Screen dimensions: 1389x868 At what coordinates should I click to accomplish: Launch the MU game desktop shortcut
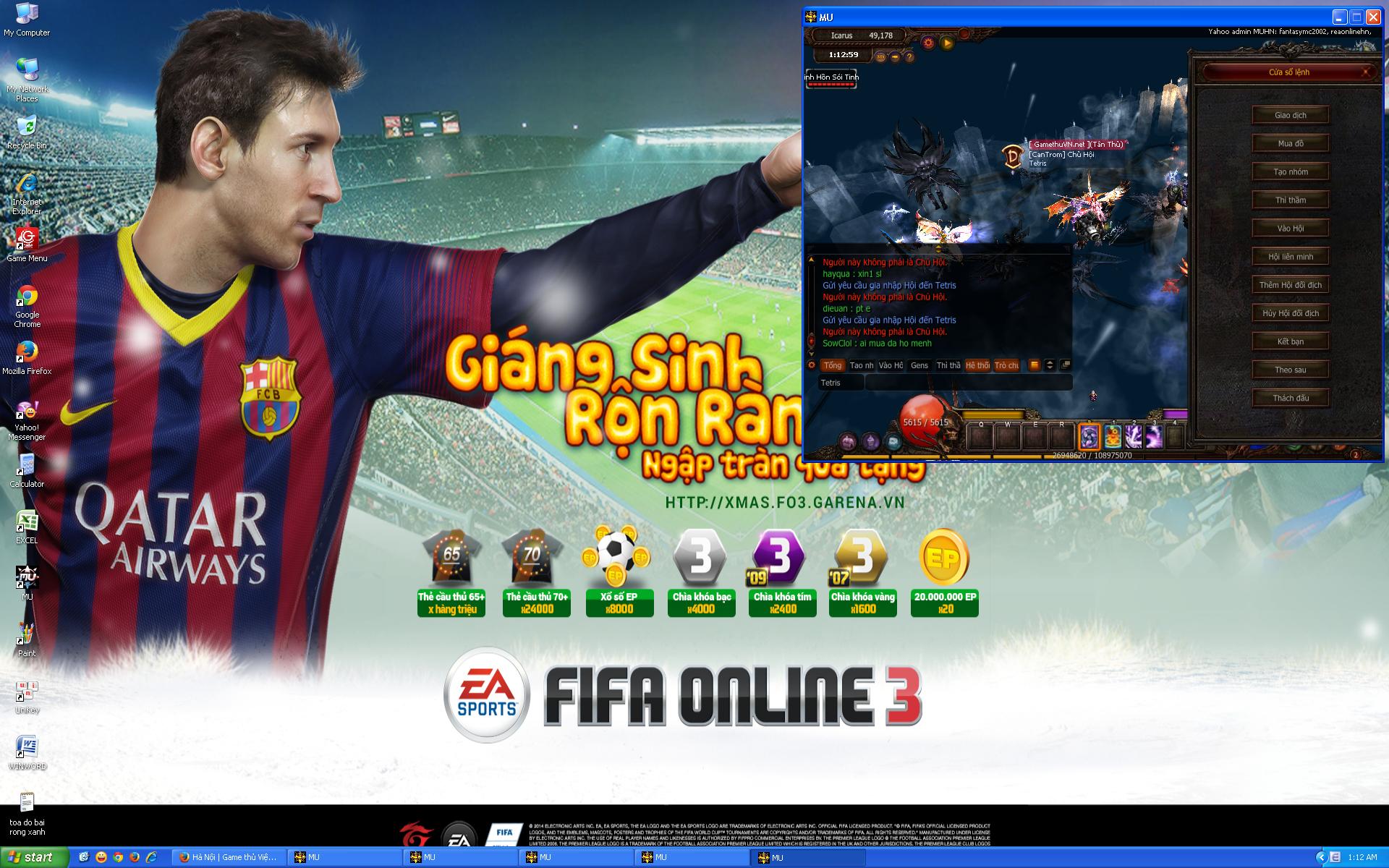tap(27, 582)
